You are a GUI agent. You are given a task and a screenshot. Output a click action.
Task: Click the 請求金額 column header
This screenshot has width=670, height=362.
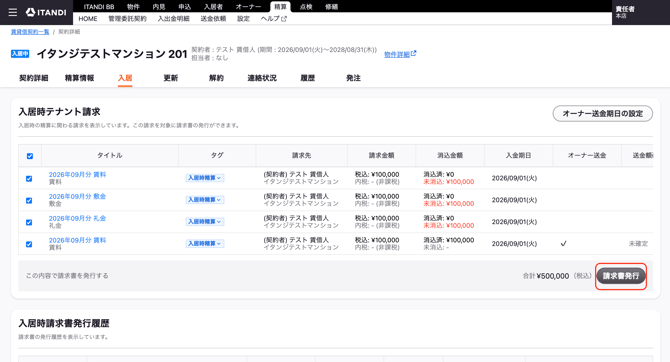[382, 156]
